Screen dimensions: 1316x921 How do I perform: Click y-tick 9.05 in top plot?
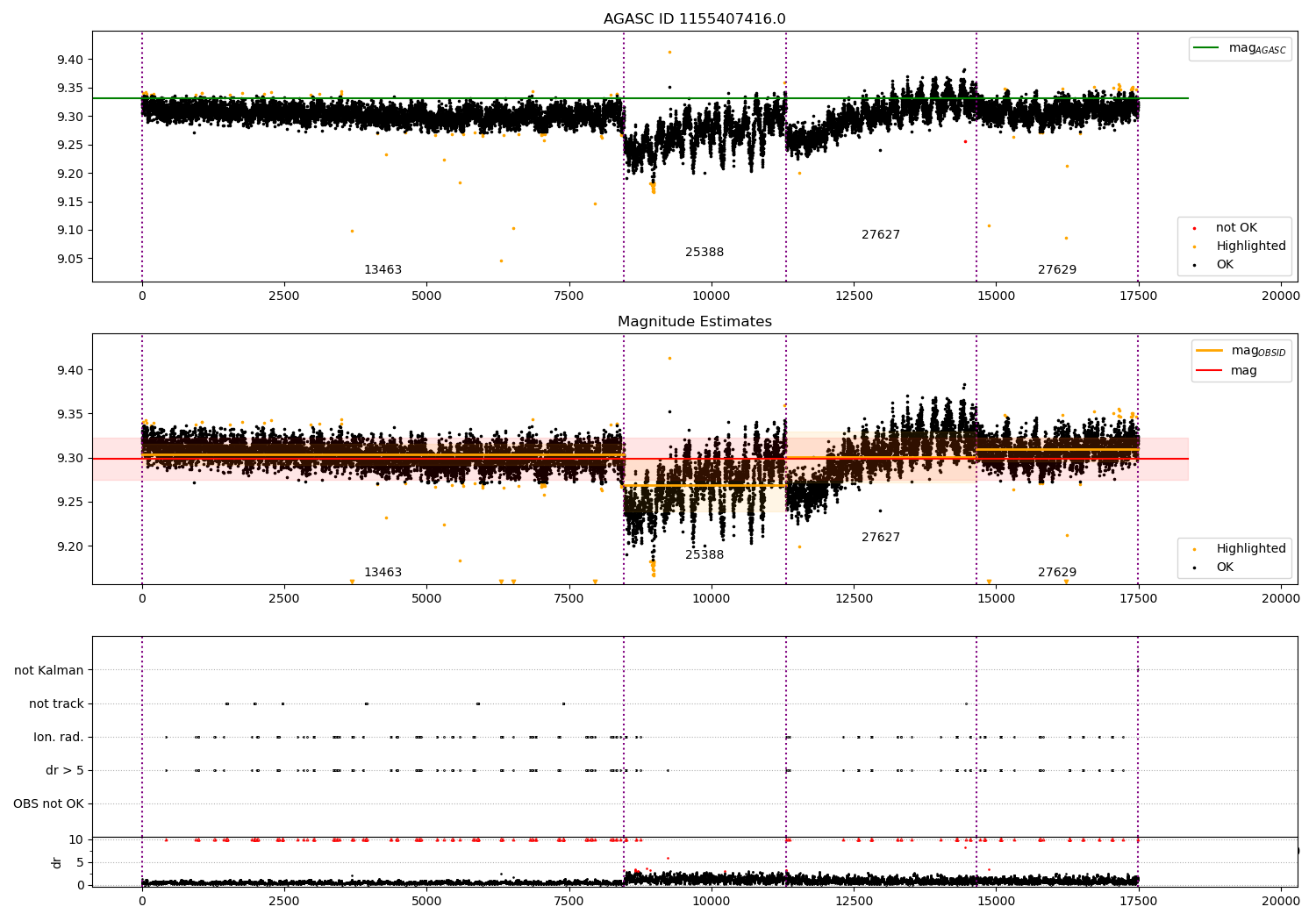click(x=70, y=259)
